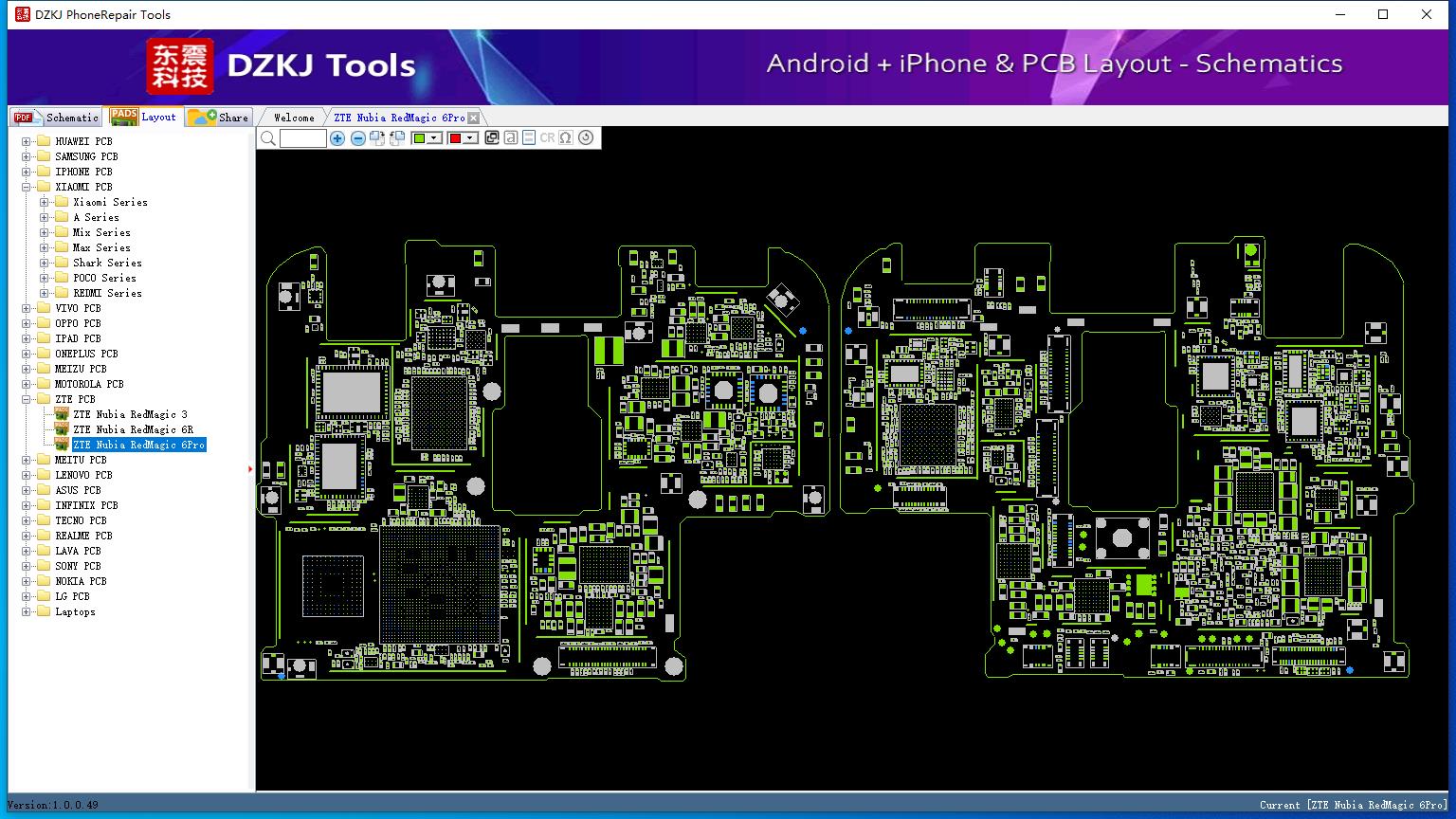Click the folder icon of SONY PCB
Viewport: 1456px width, 819px height.
(43, 566)
